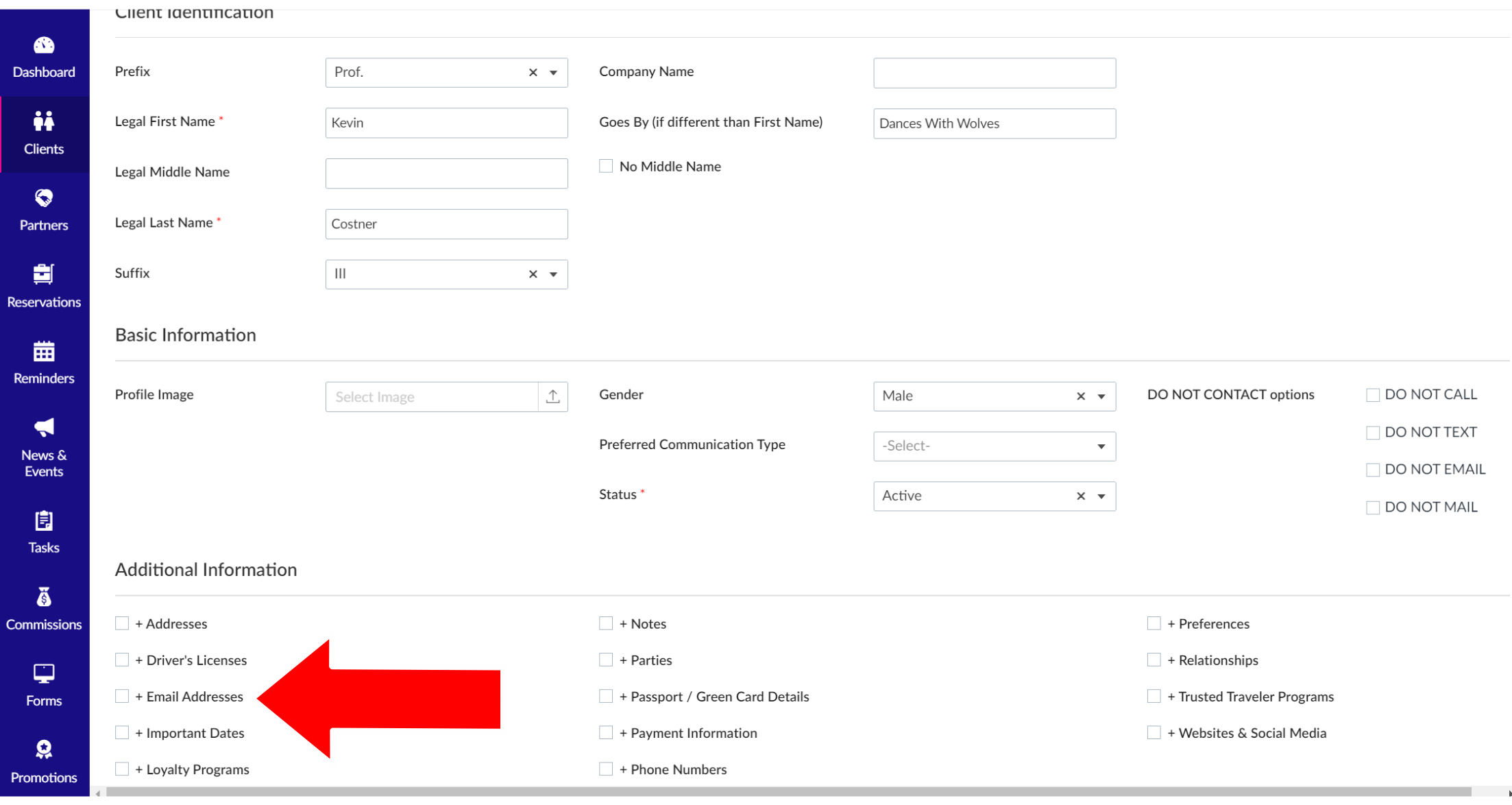The image size is (1512, 805).
Task: Open the Dashboard sidebar icon
Action: coord(44,46)
